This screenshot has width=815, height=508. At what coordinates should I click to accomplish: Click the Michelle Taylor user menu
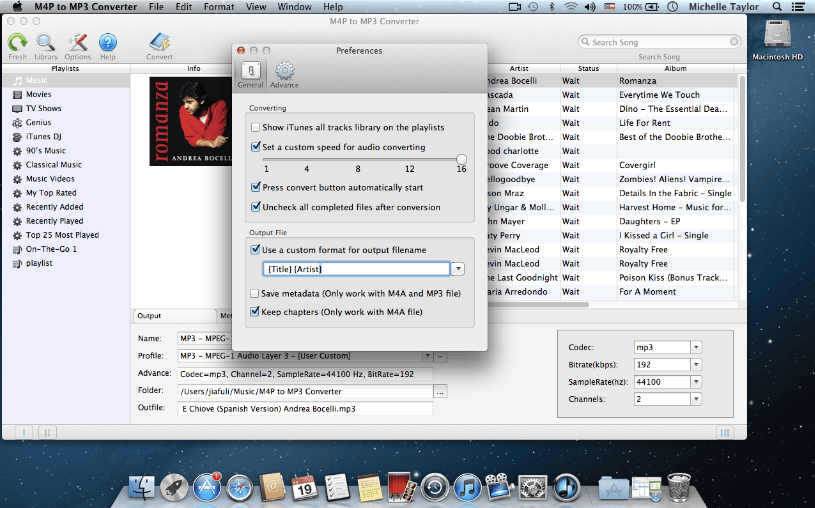724,7
